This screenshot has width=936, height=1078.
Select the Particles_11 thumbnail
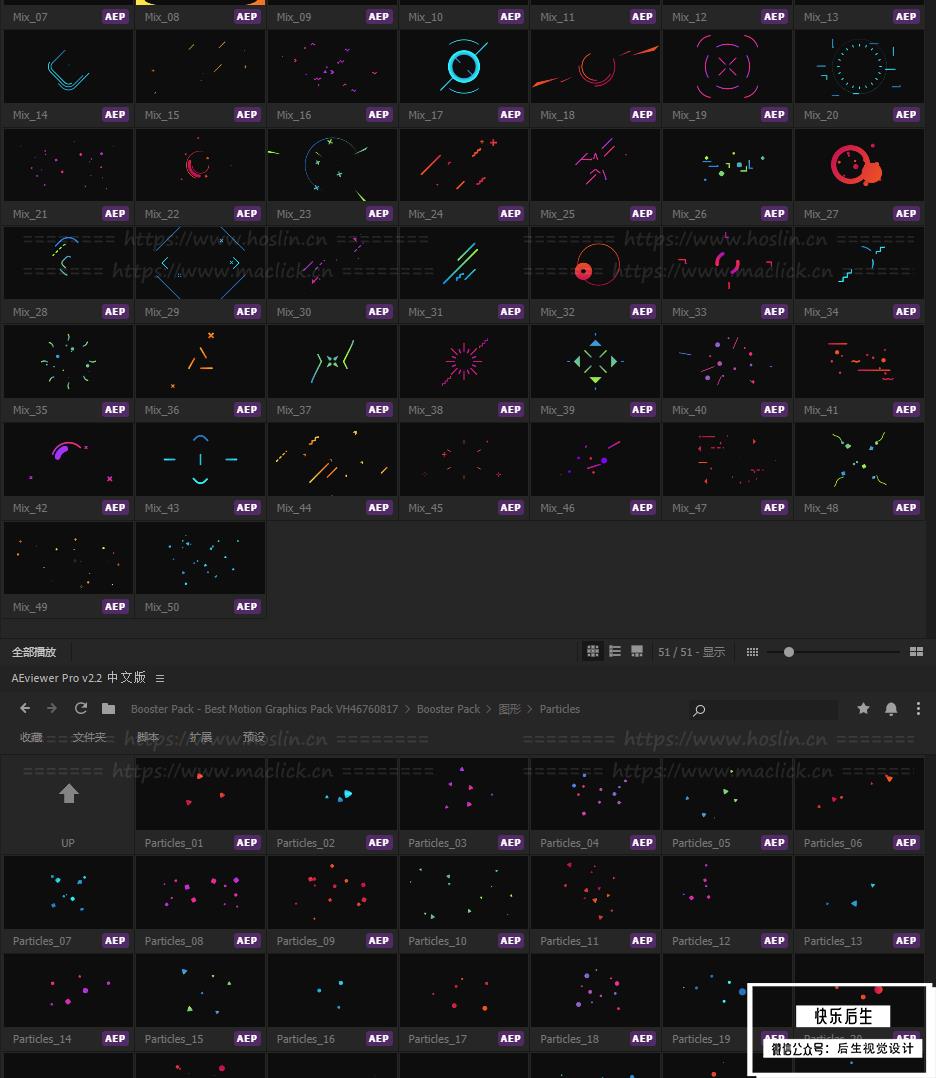coord(596,892)
